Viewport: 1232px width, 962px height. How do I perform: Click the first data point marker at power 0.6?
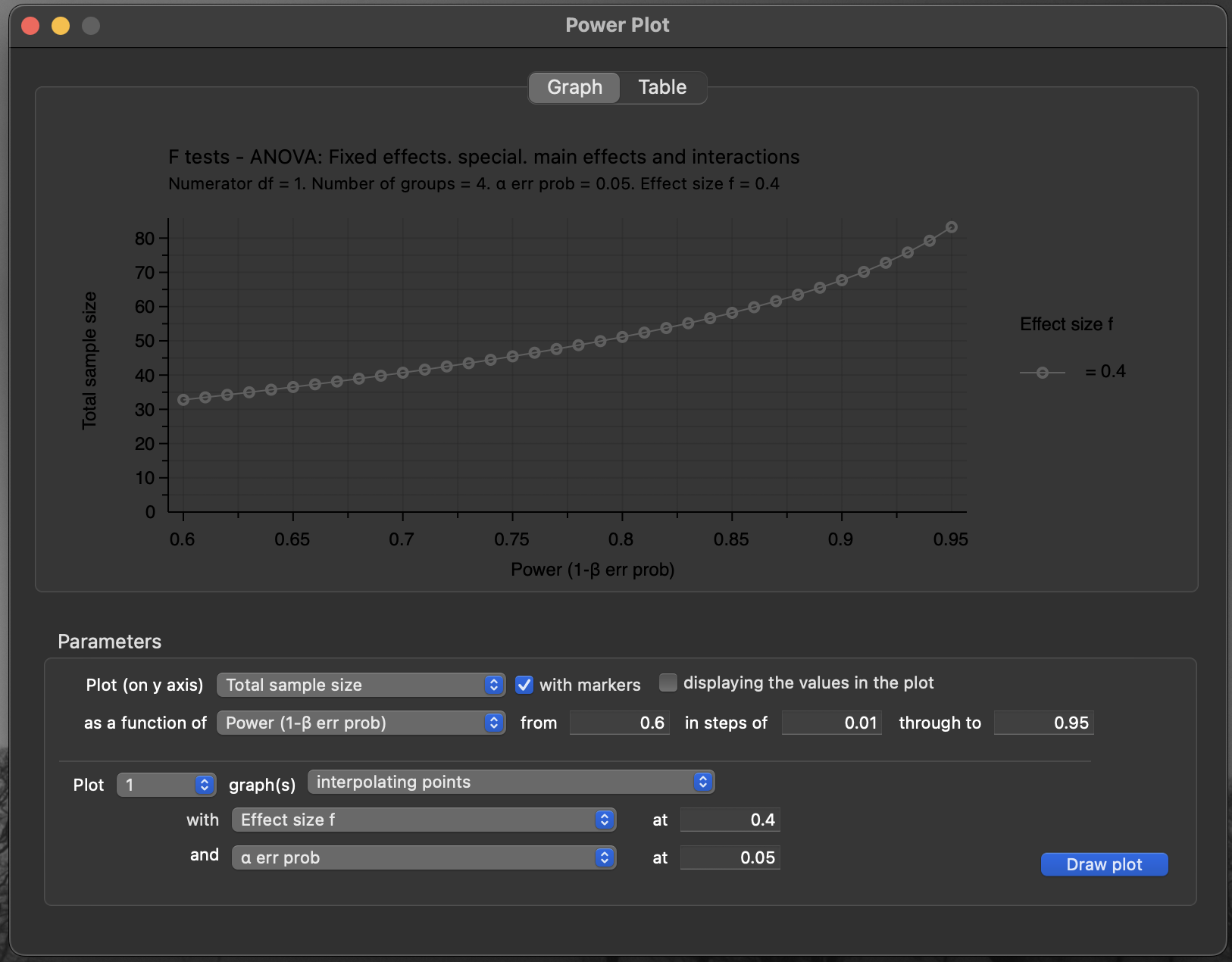tap(183, 399)
